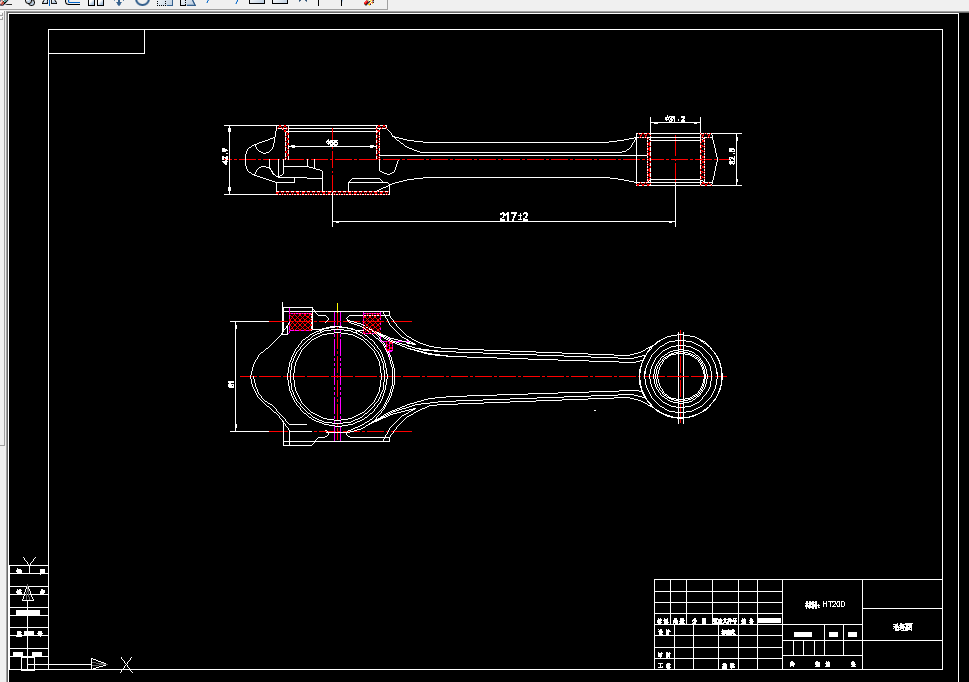Select the drawing name cell in title block
969x682 pixels.
click(902, 627)
